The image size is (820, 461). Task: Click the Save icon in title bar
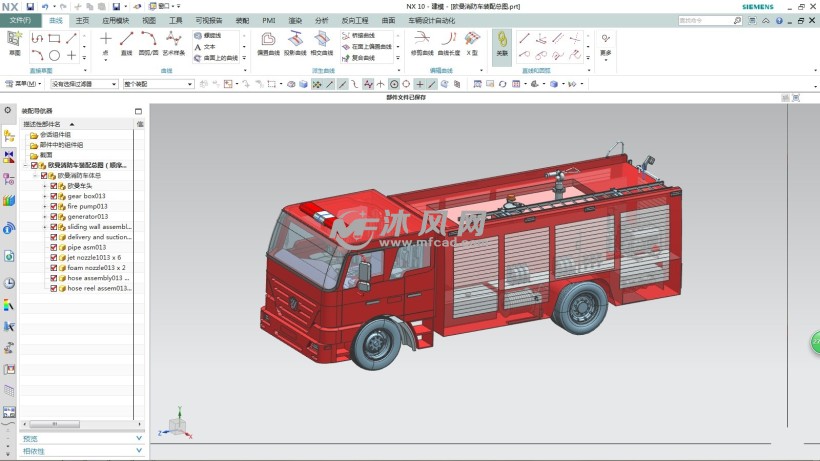(30, 6)
